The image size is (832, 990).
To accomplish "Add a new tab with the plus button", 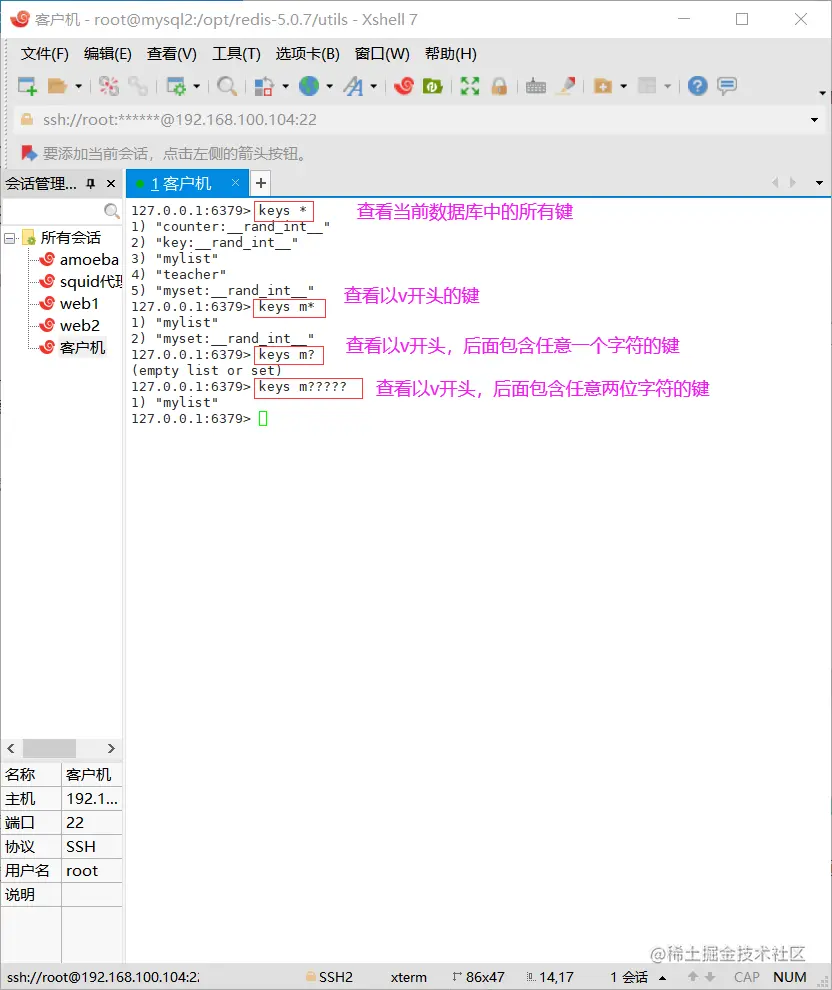I will click(x=261, y=184).
